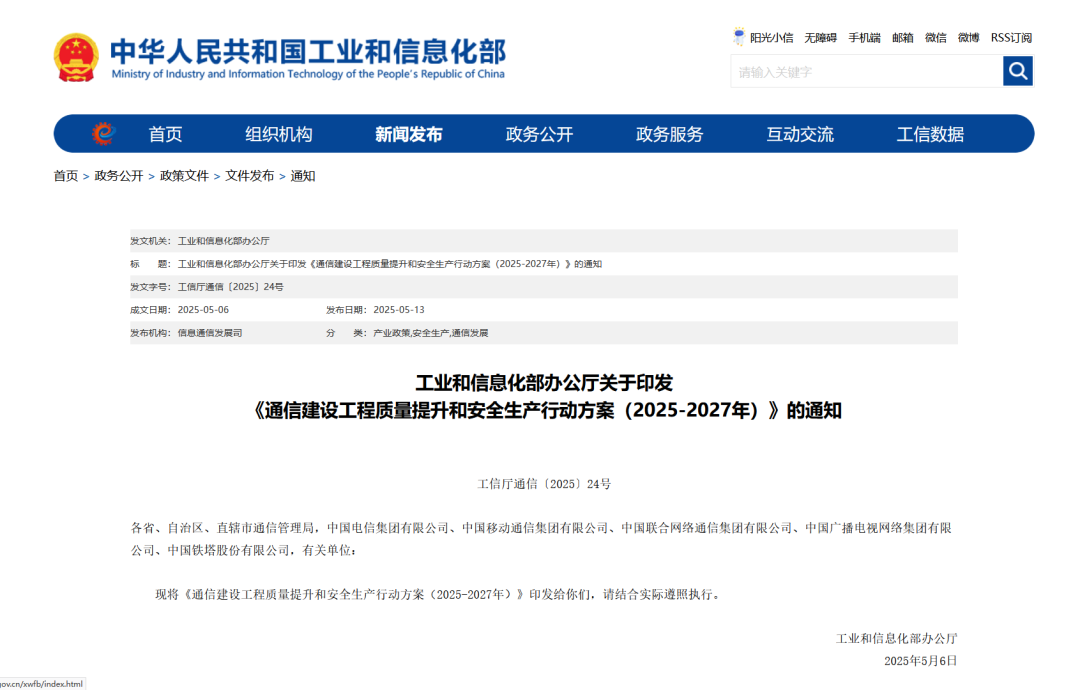Click the magnifier search button

1017,71
